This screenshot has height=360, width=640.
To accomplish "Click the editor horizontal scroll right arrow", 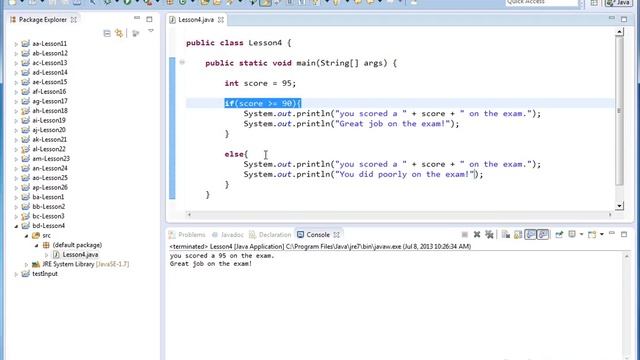I will pyautogui.click(x=610, y=214).
